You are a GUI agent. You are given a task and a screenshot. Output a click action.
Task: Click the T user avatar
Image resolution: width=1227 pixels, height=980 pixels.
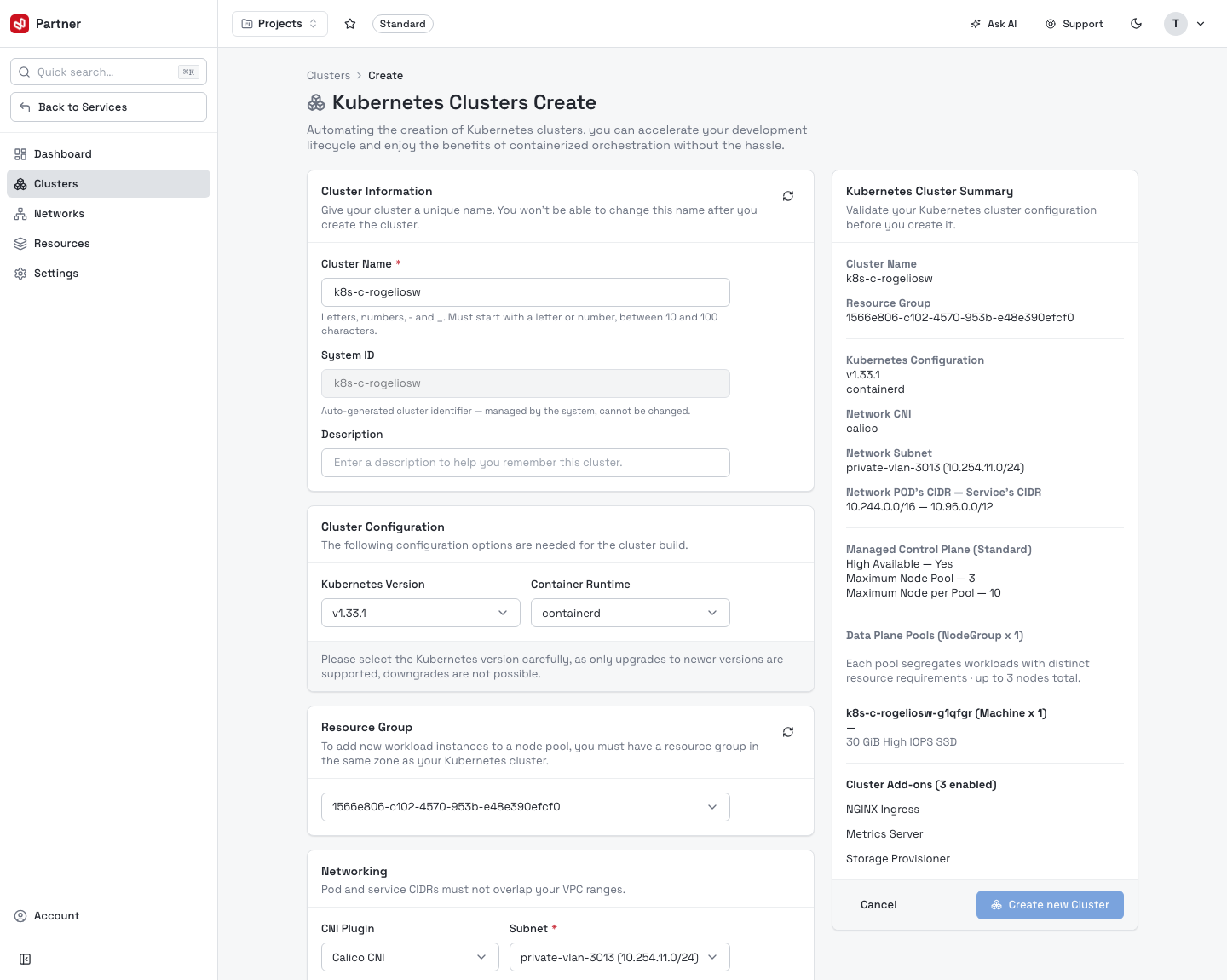[1176, 24]
